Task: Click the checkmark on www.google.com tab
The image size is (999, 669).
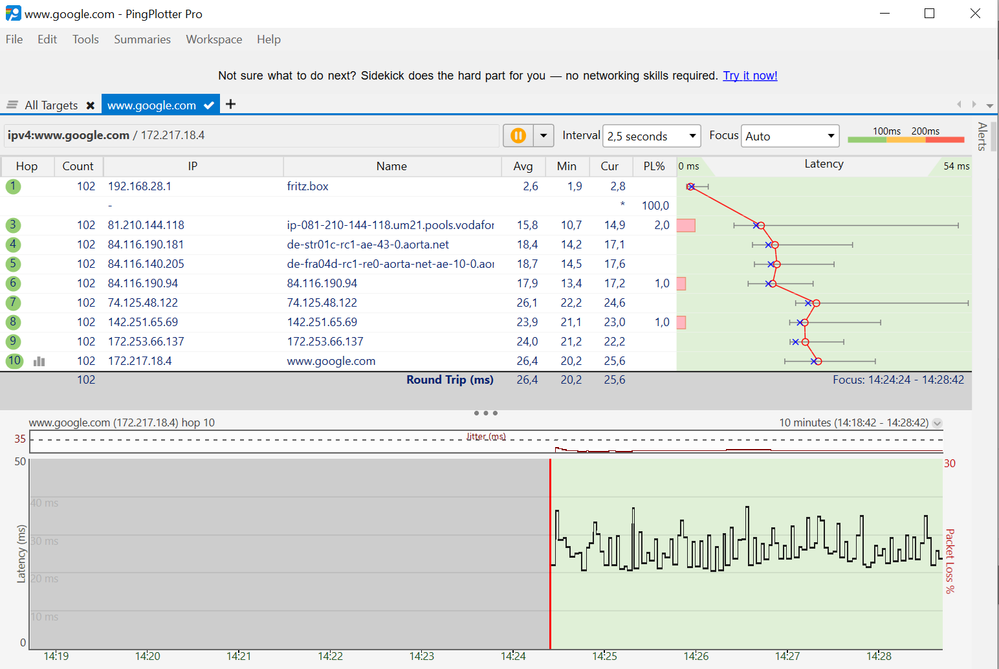Action: point(209,105)
